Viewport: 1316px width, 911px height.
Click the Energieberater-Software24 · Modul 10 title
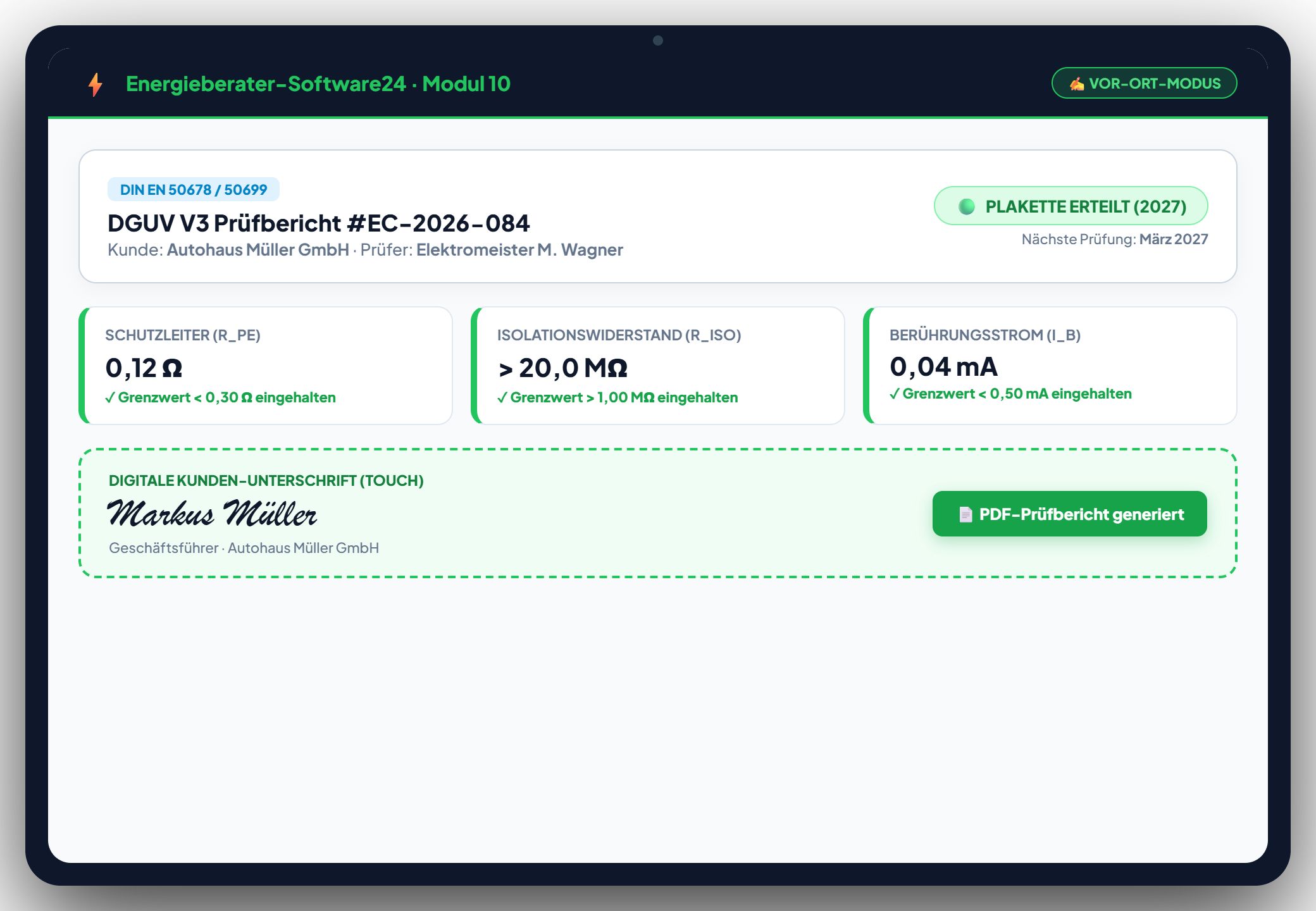coord(318,84)
